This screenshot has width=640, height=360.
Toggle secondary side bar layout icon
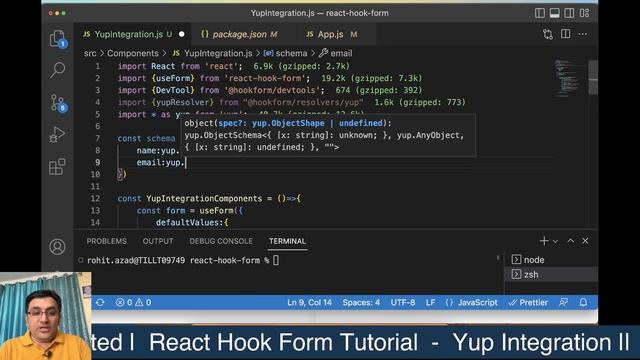point(569,13)
